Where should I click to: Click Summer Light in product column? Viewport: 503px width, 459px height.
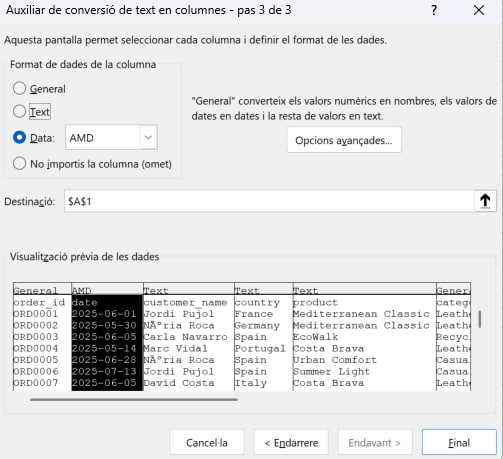tap(331, 371)
